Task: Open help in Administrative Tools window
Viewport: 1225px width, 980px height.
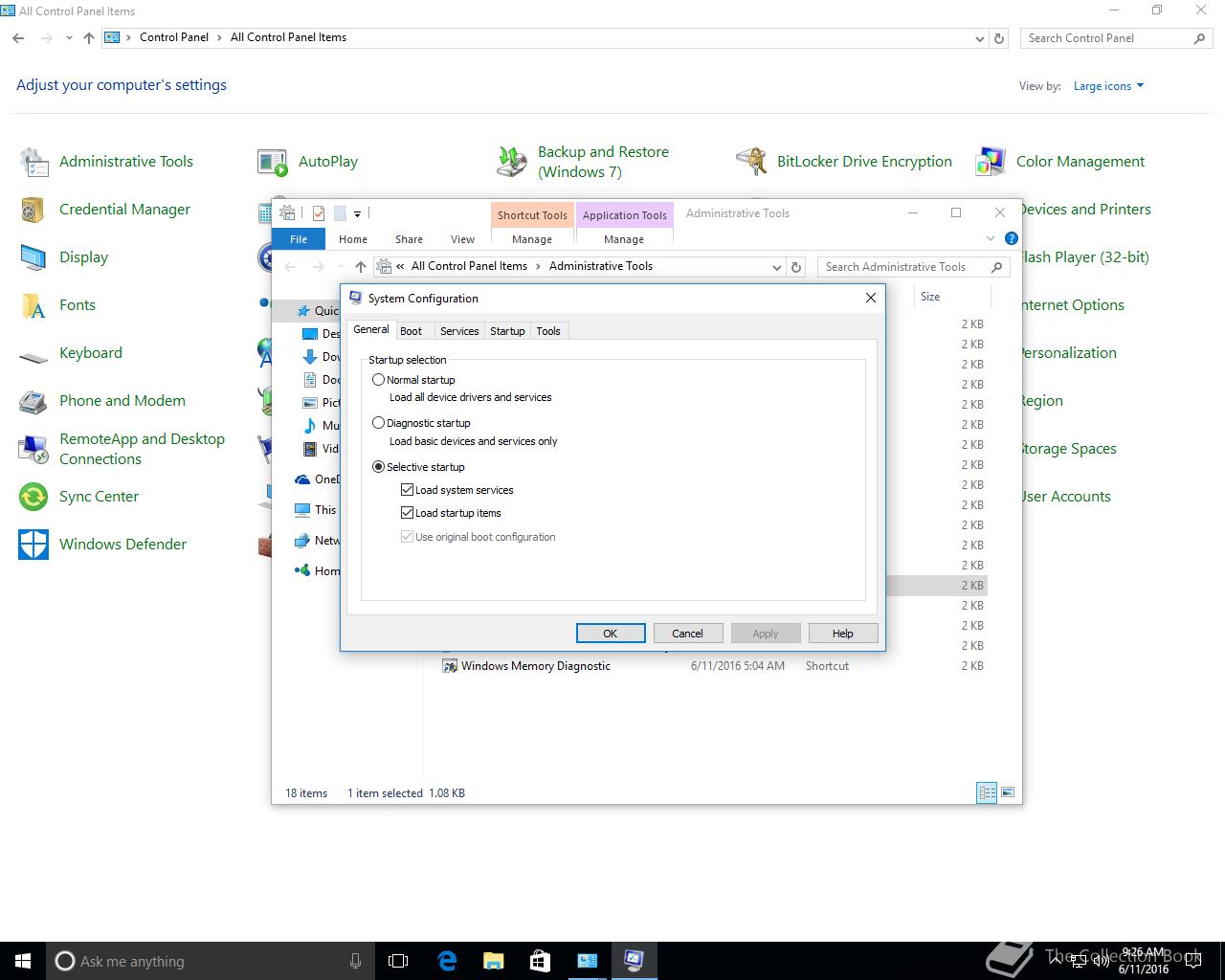Action: (1012, 238)
